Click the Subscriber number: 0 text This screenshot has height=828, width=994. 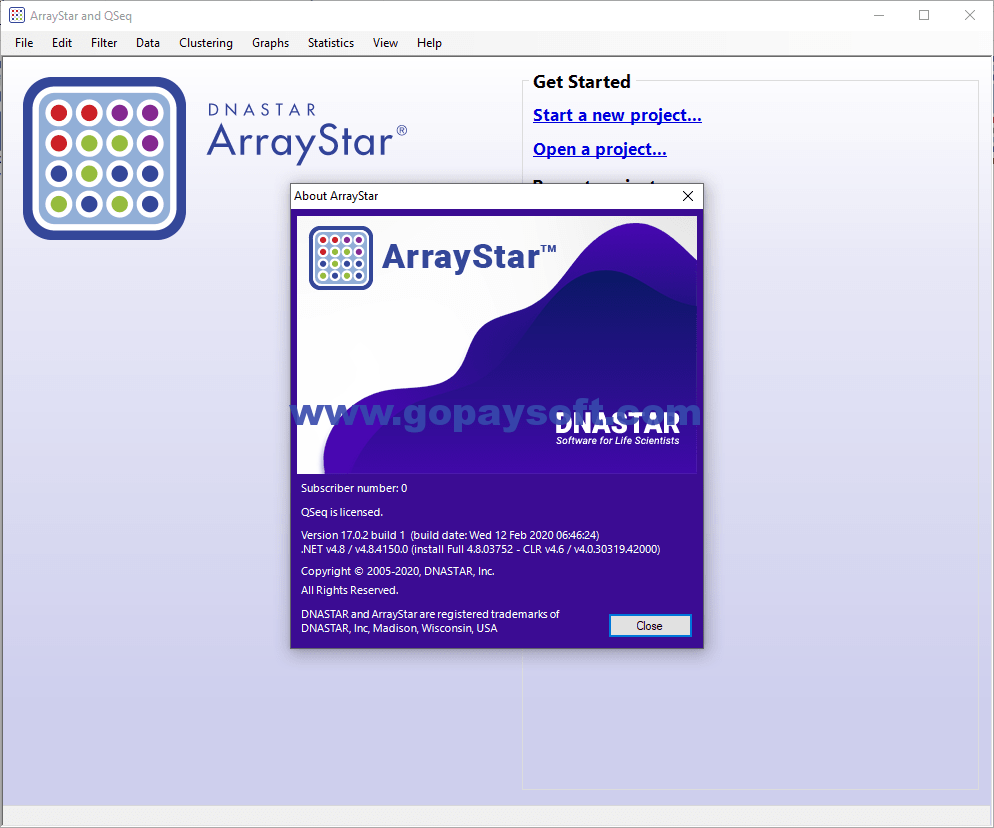point(354,488)
